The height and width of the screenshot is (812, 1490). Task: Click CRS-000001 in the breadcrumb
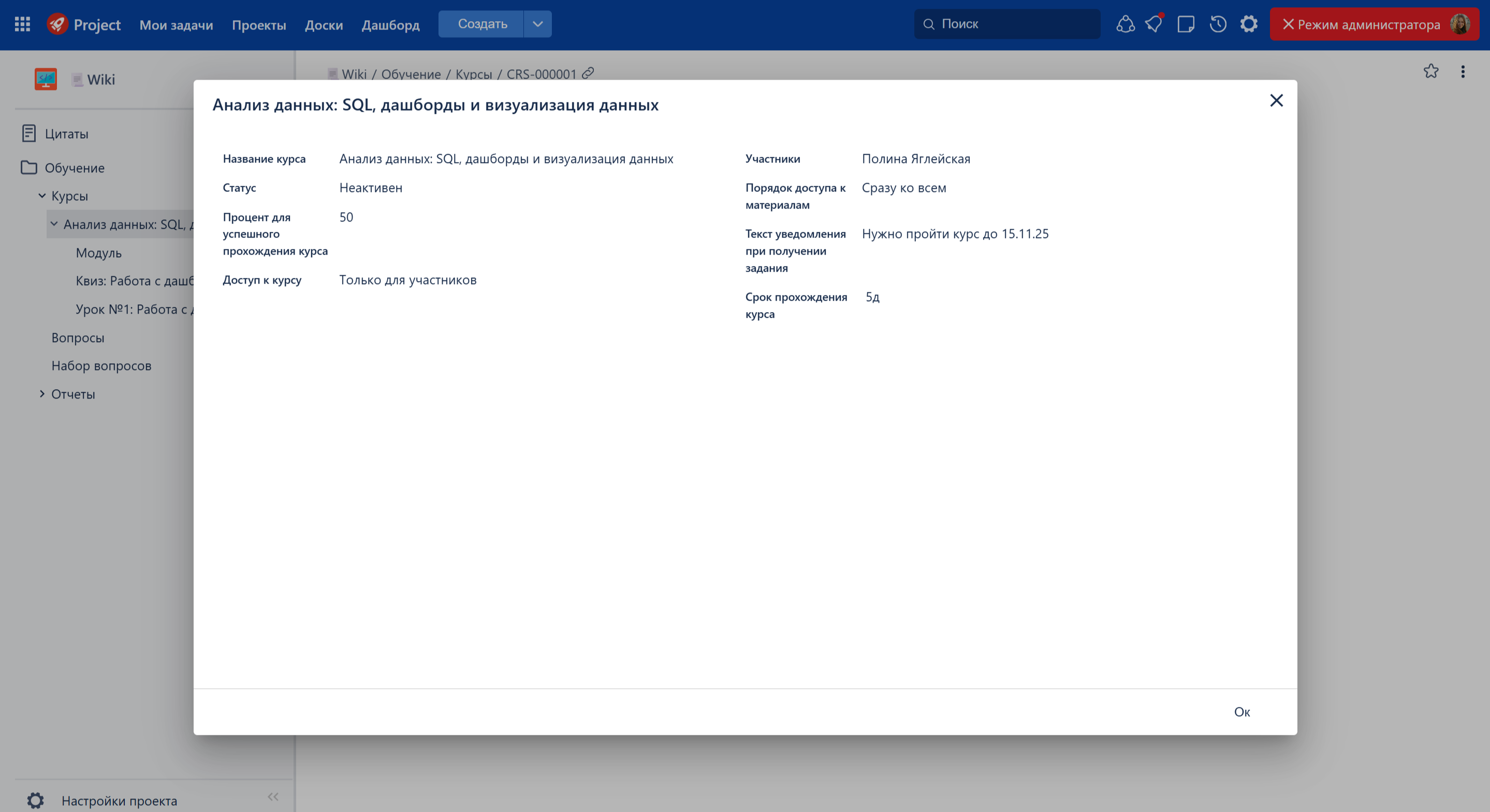542,74
